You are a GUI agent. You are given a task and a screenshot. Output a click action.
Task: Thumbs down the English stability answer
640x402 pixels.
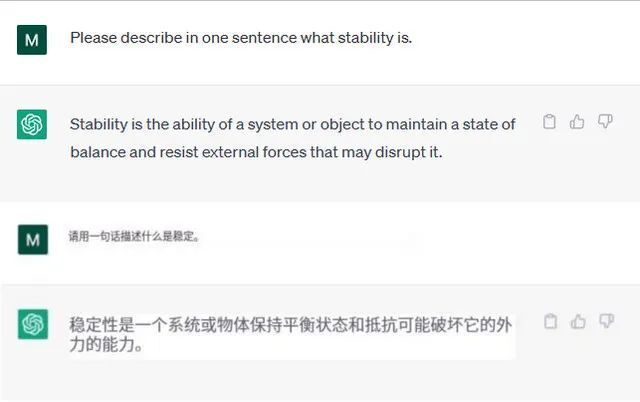tap(605, 122)
